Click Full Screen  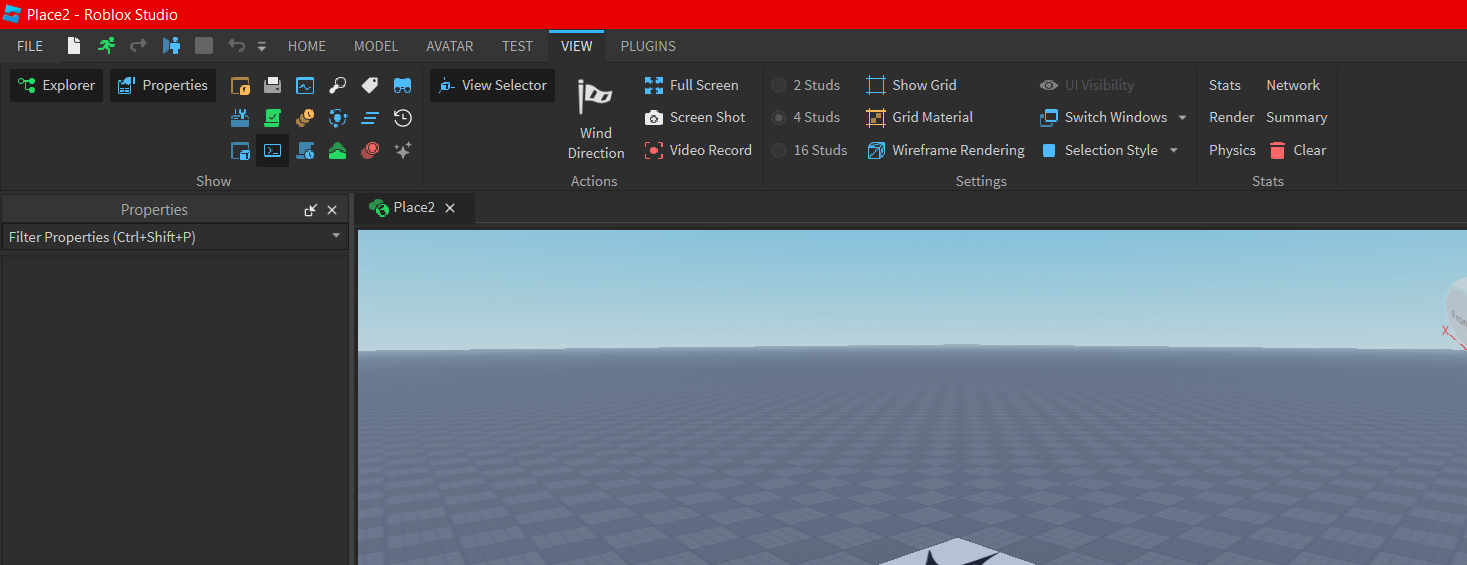click(692, 86)
